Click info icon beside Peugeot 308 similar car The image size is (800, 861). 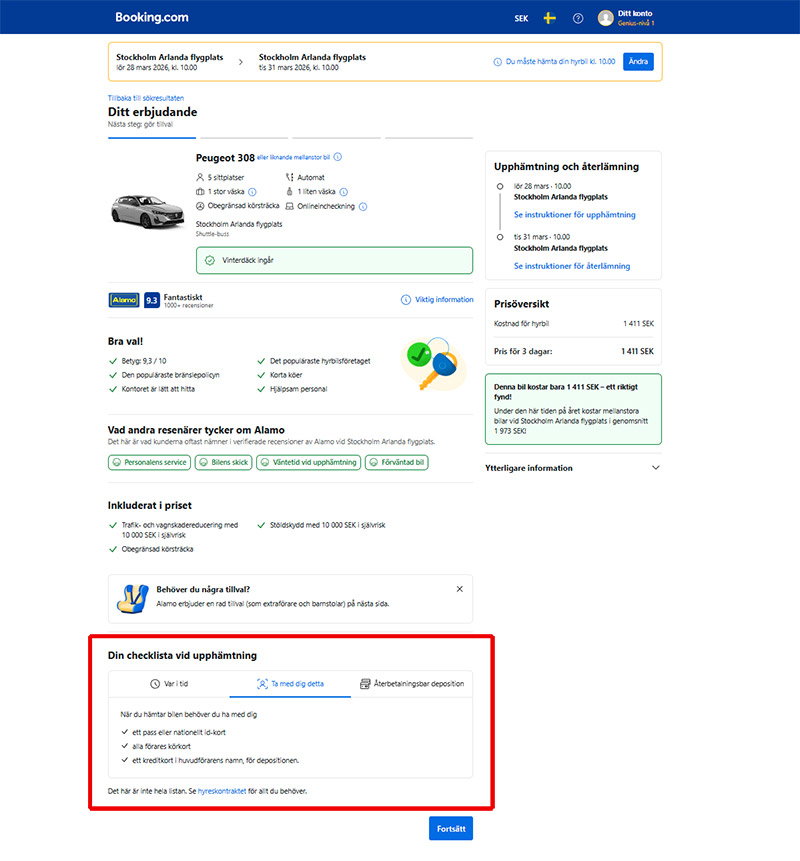[x=338, y=158]
